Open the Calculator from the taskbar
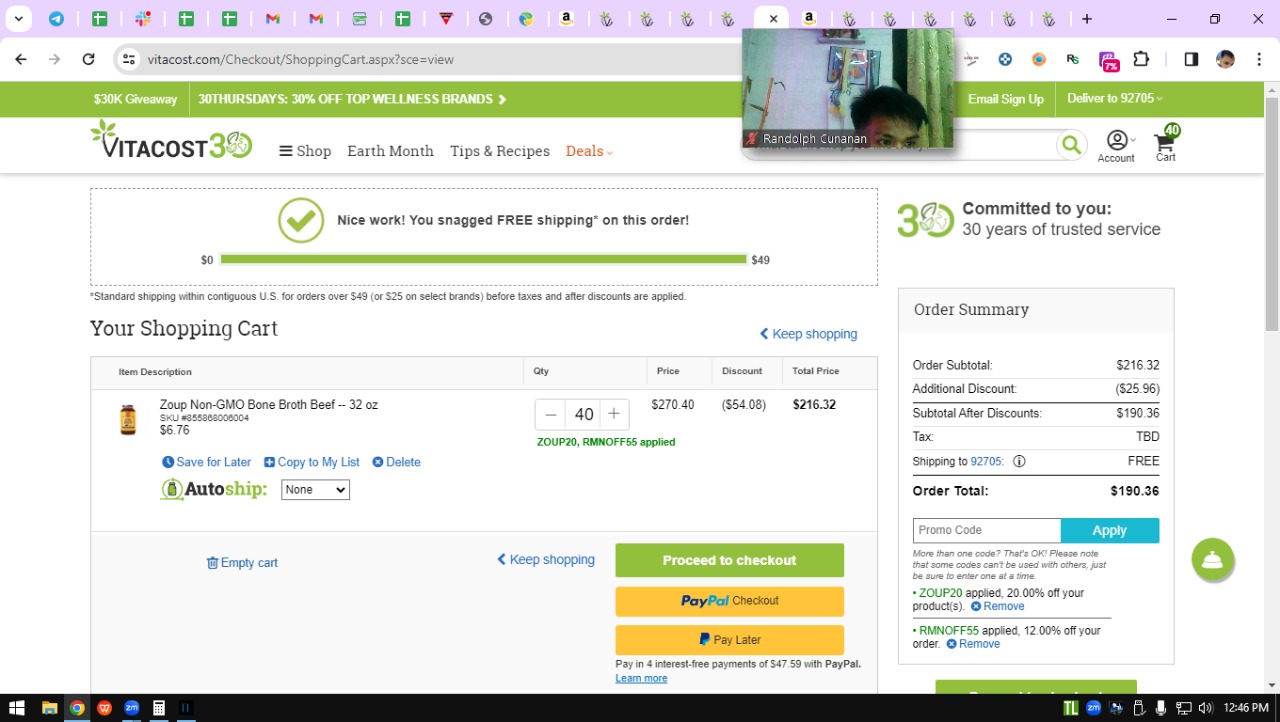 pos(158,708)
